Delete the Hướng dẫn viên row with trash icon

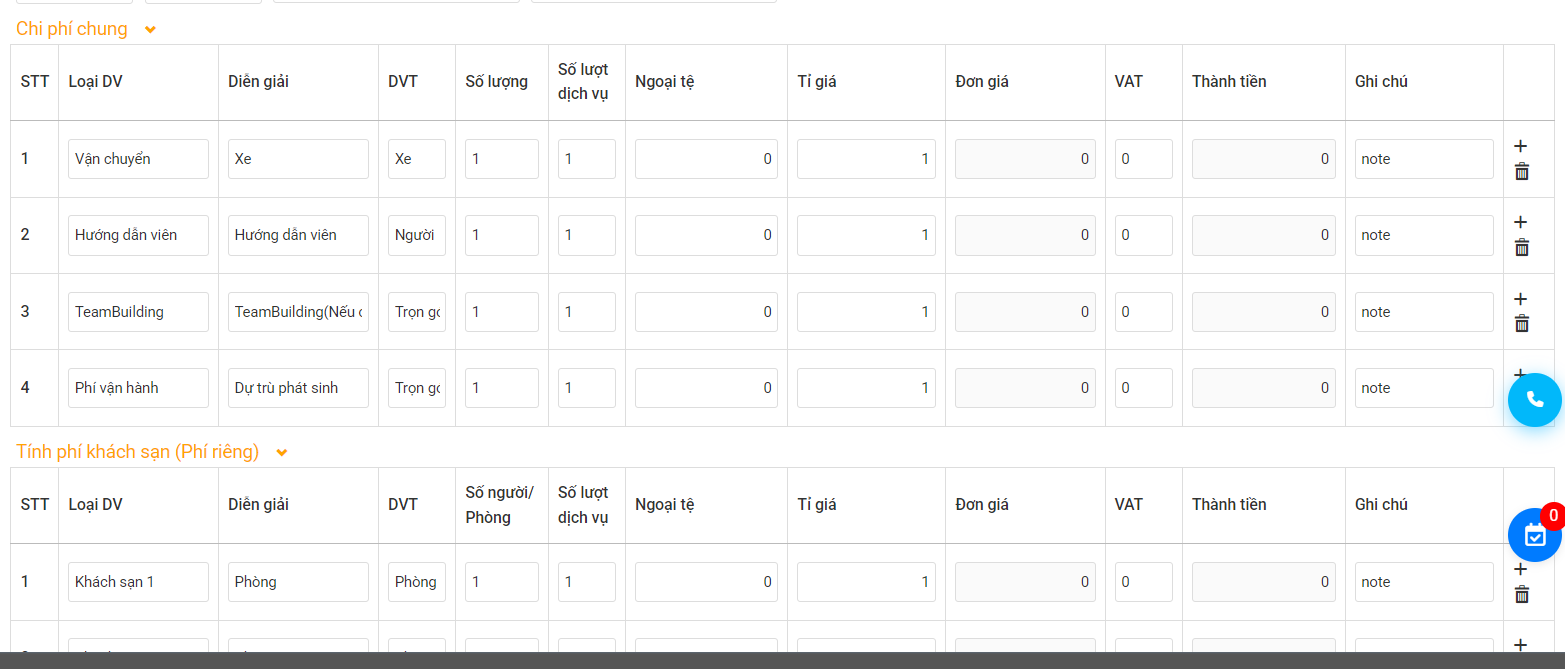(x=1522, y=247)
